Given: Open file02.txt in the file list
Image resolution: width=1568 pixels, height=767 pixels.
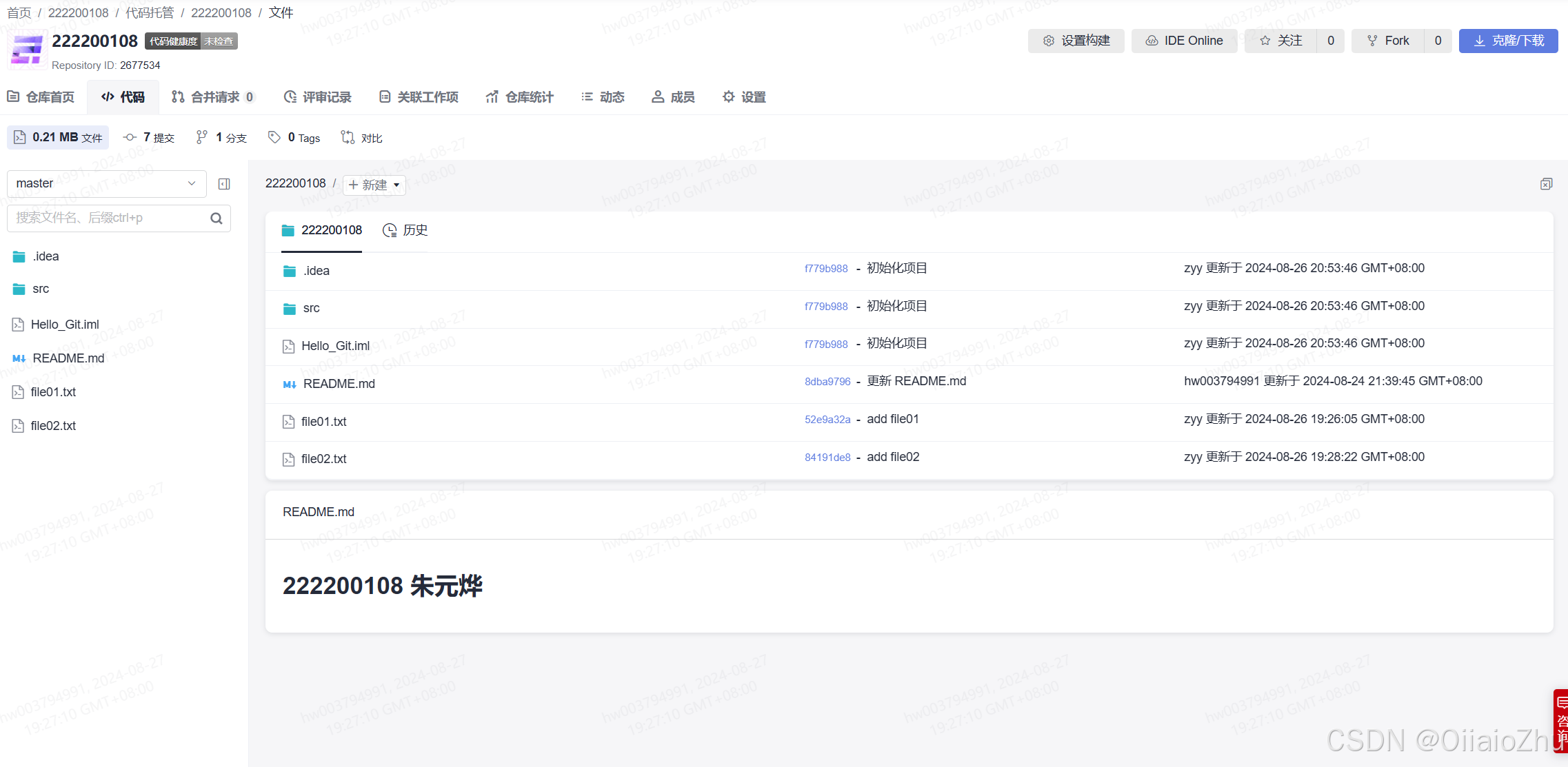Looking at the screenshot, I should click(x=323, y=459).
